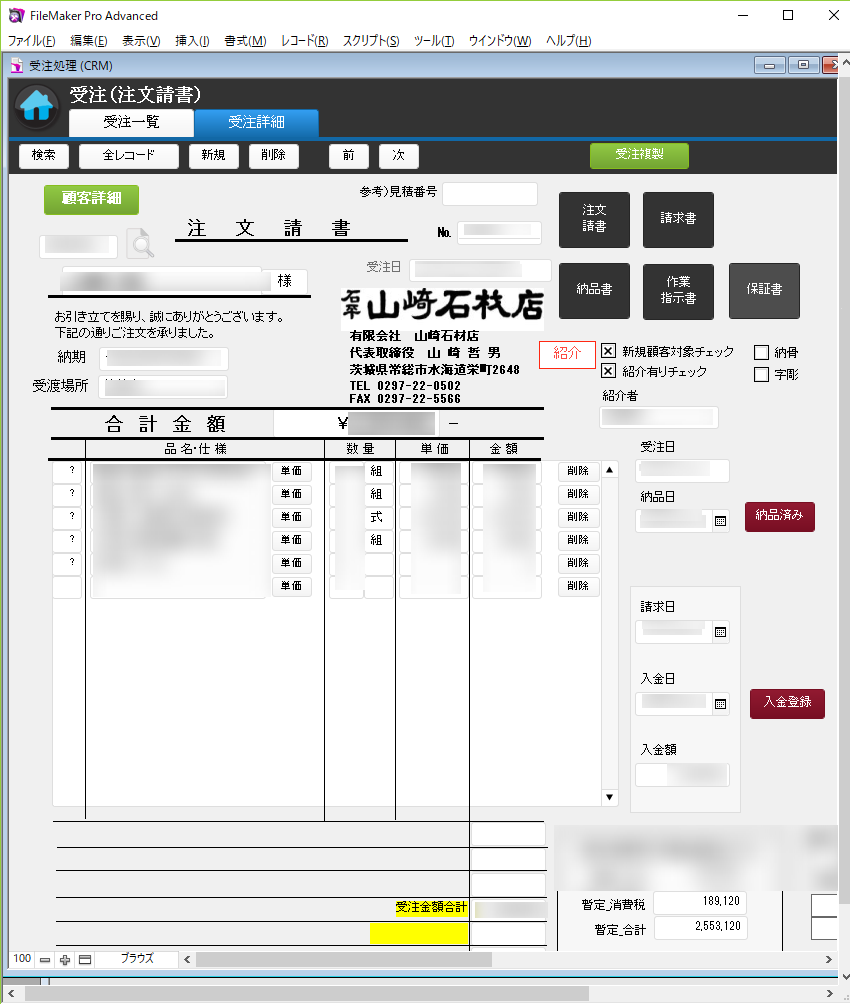This screenshot has width=850, height=1004.
Task: Click 入金額 input field
Action: [682, 775]
